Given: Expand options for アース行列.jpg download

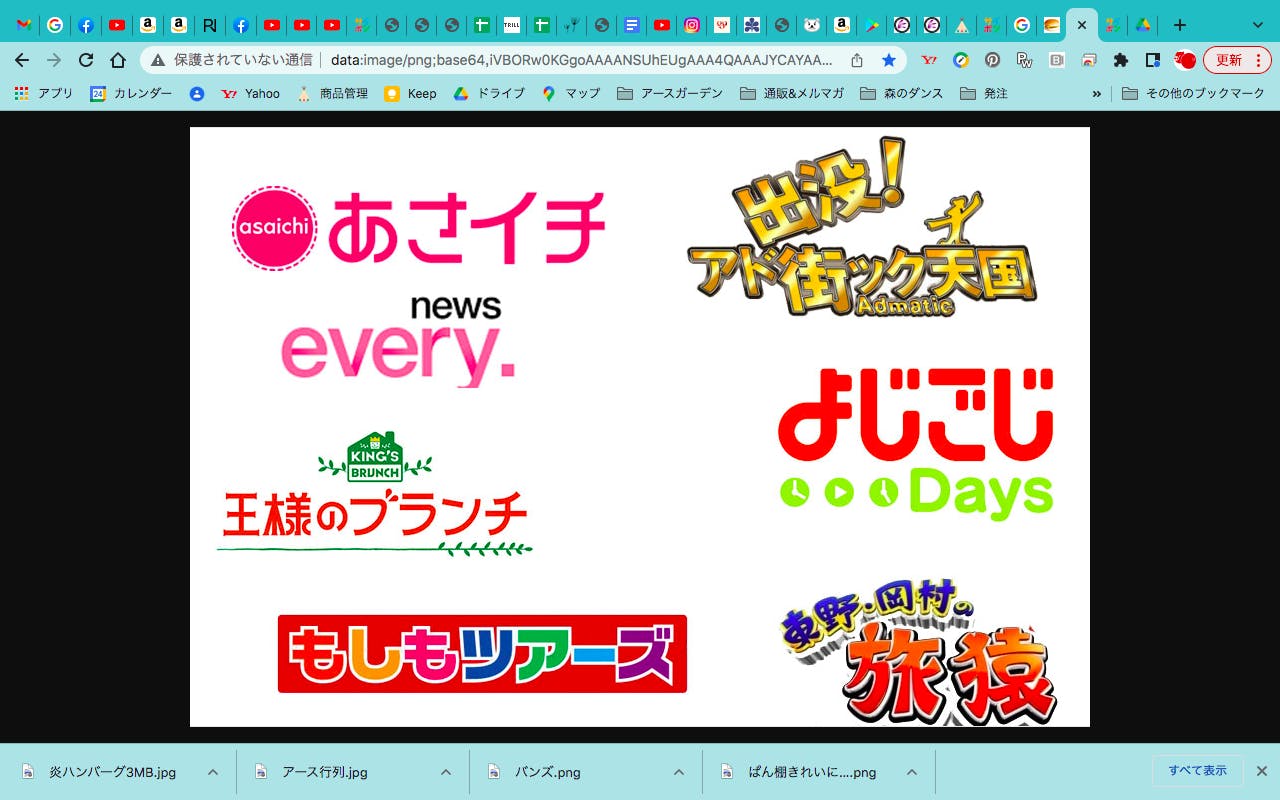Looking at the screenshot, I should tap(446, 772).
